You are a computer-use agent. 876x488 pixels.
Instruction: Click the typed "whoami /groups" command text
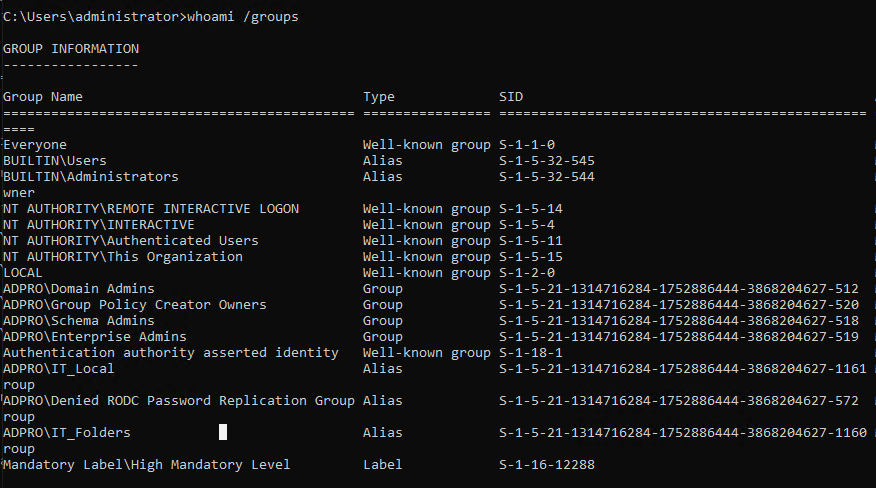(x=242, y=17)
